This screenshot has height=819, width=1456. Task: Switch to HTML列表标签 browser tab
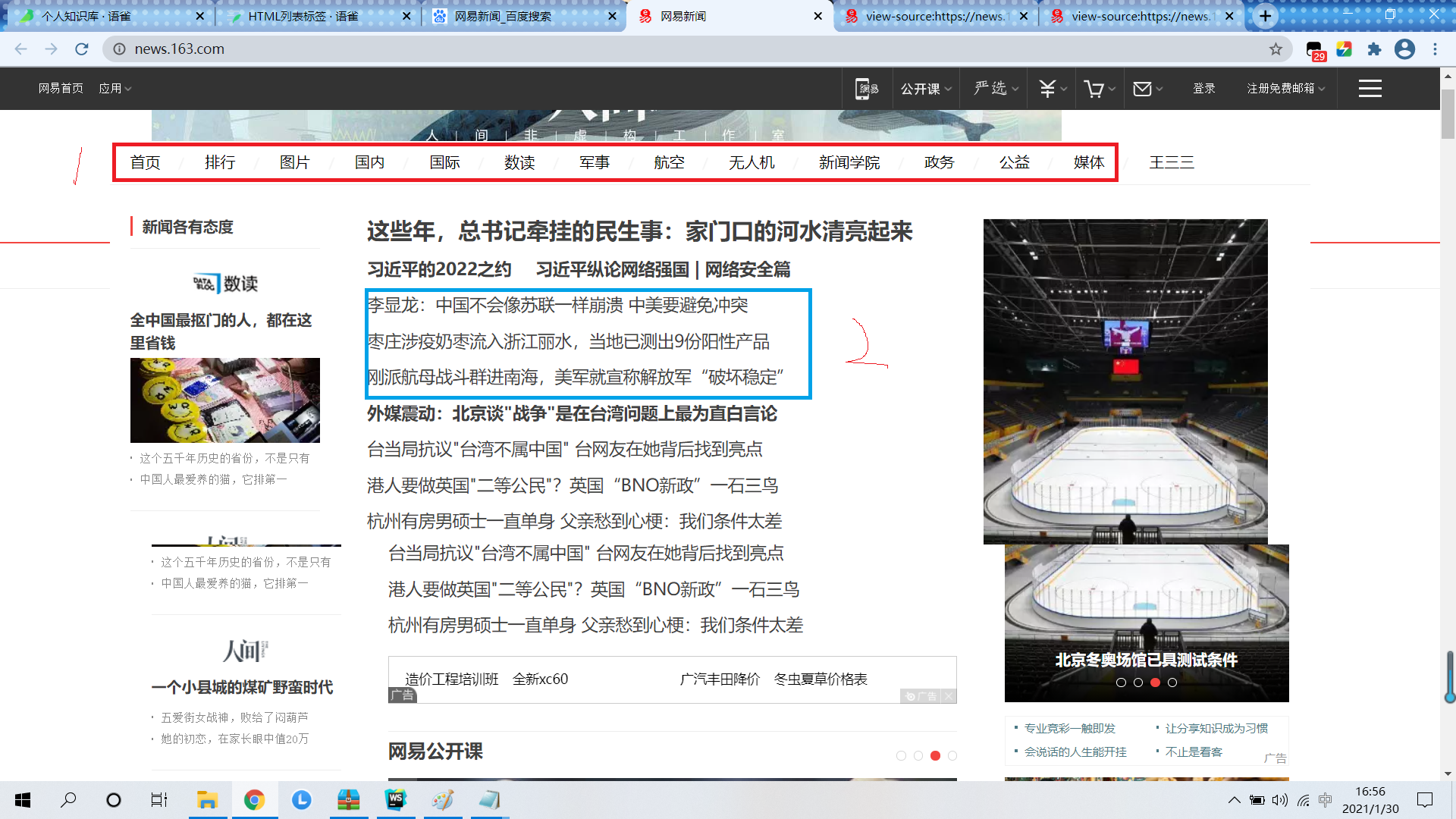click(x=303, y=16)
